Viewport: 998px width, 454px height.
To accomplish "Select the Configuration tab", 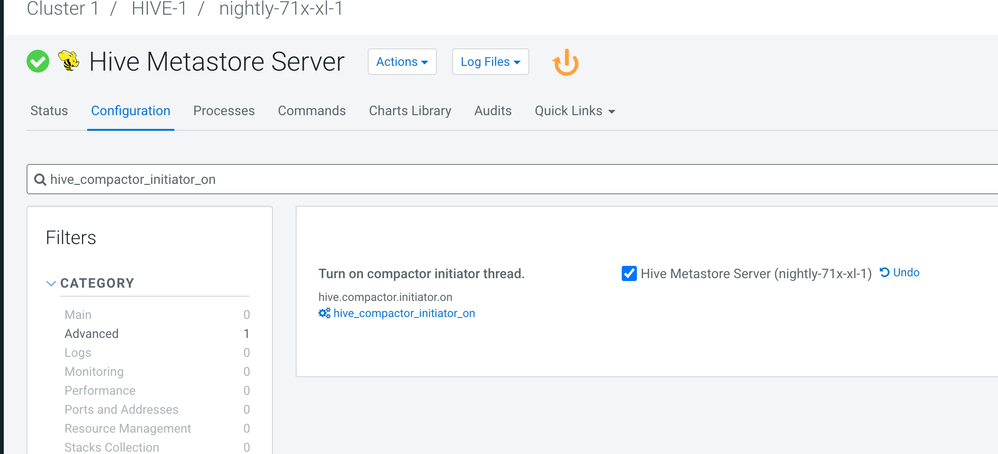I will pos(130,111).
